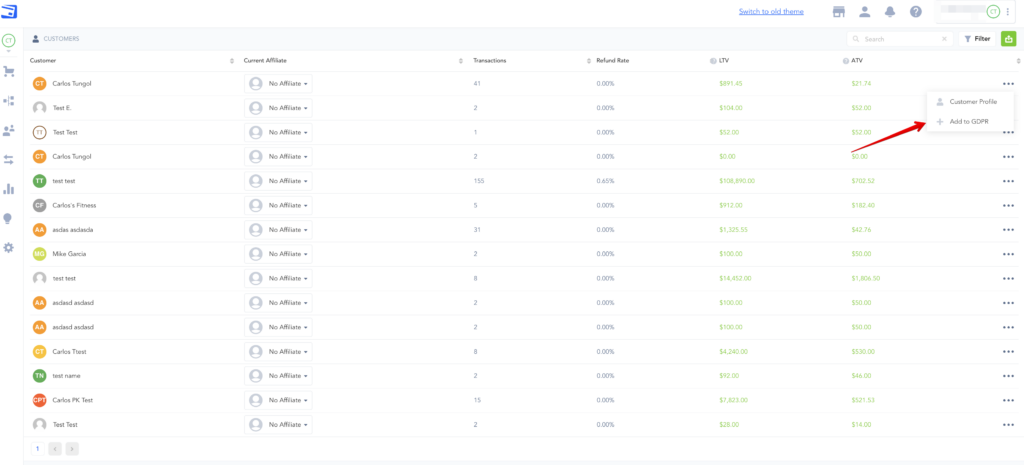Open settings gear in sidebar
The image size is (1024, 465).
click(9, 247)
